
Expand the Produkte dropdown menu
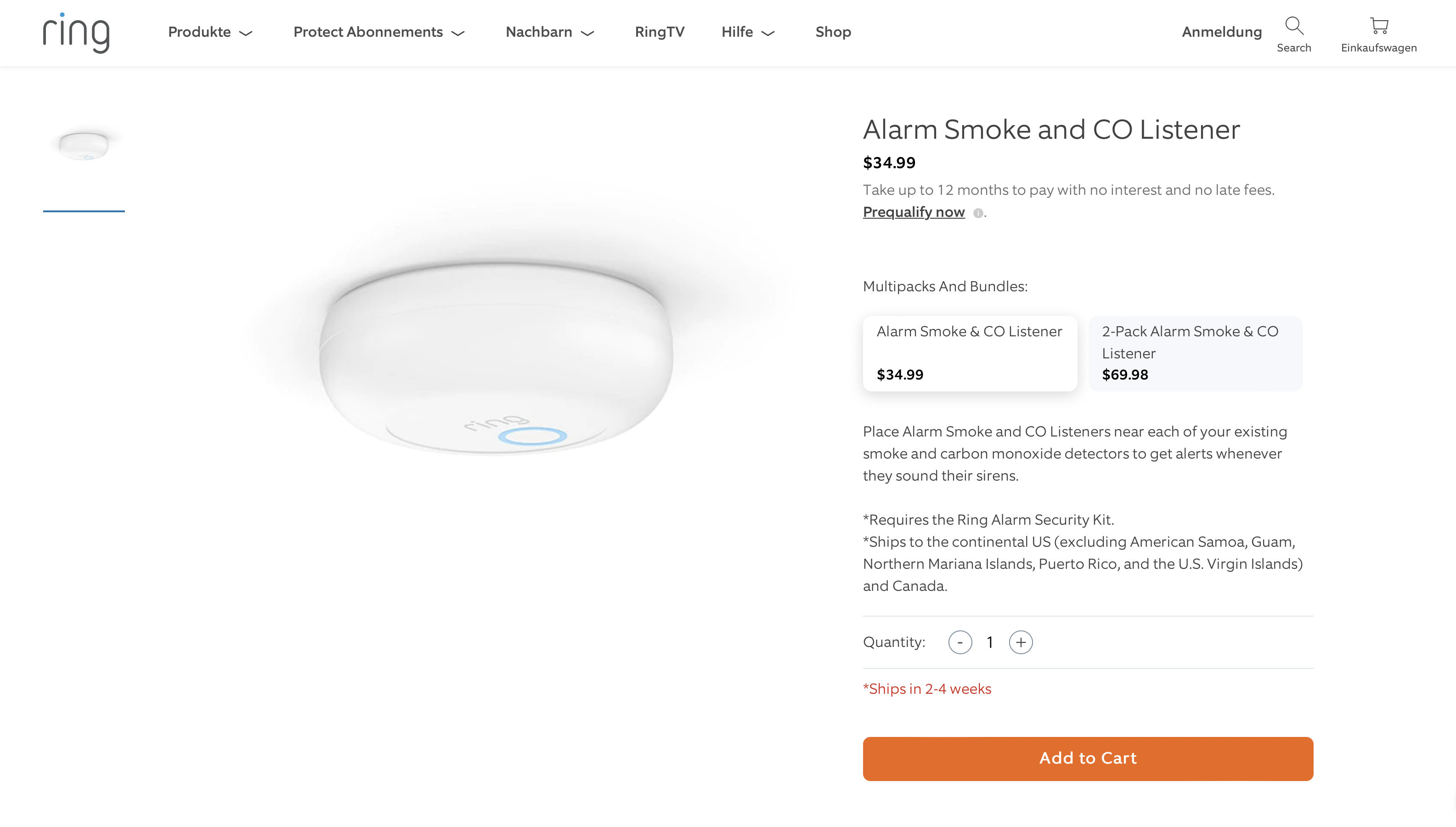(x=210, y=32)
